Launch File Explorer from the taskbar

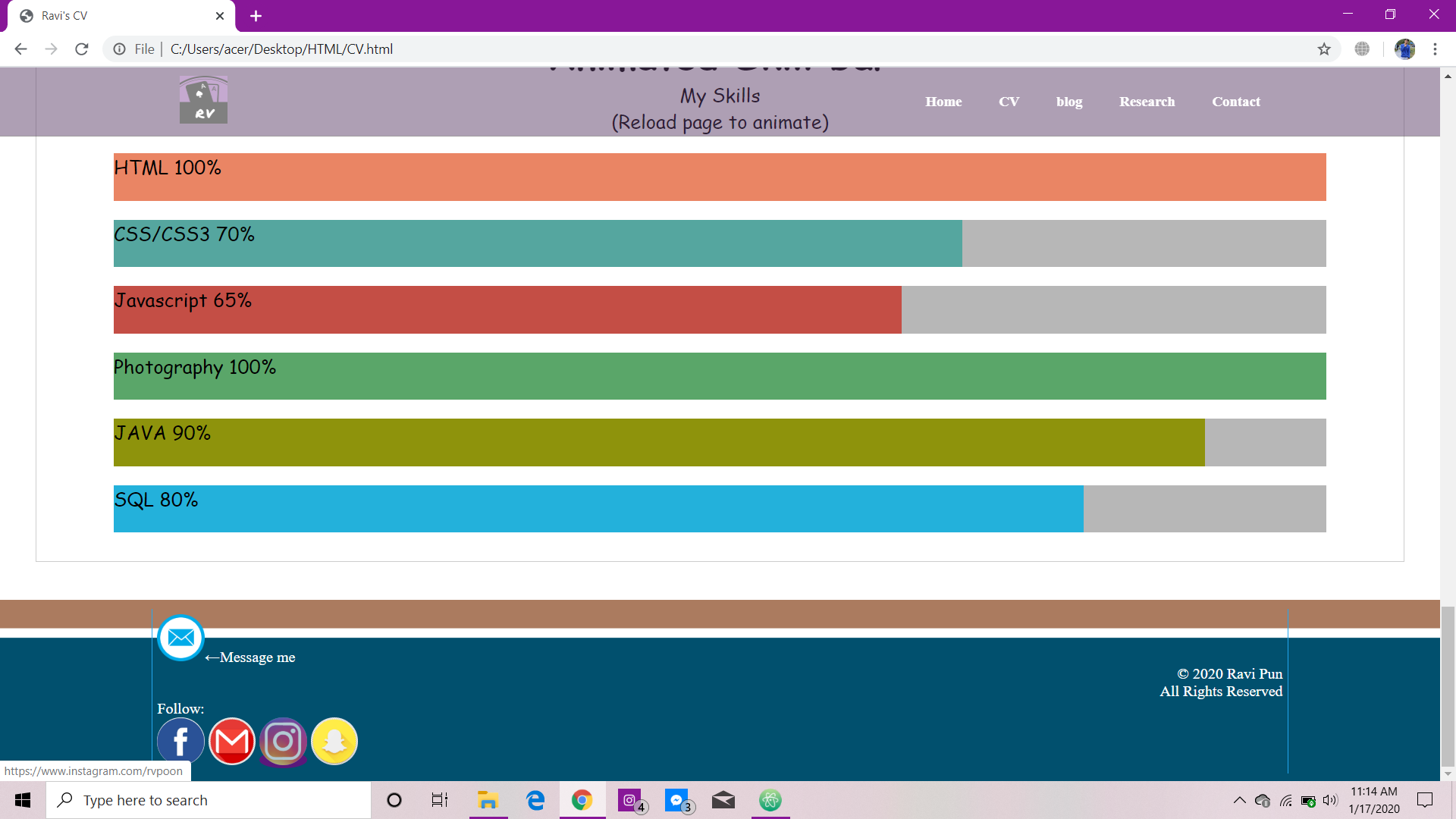(488, 800)
